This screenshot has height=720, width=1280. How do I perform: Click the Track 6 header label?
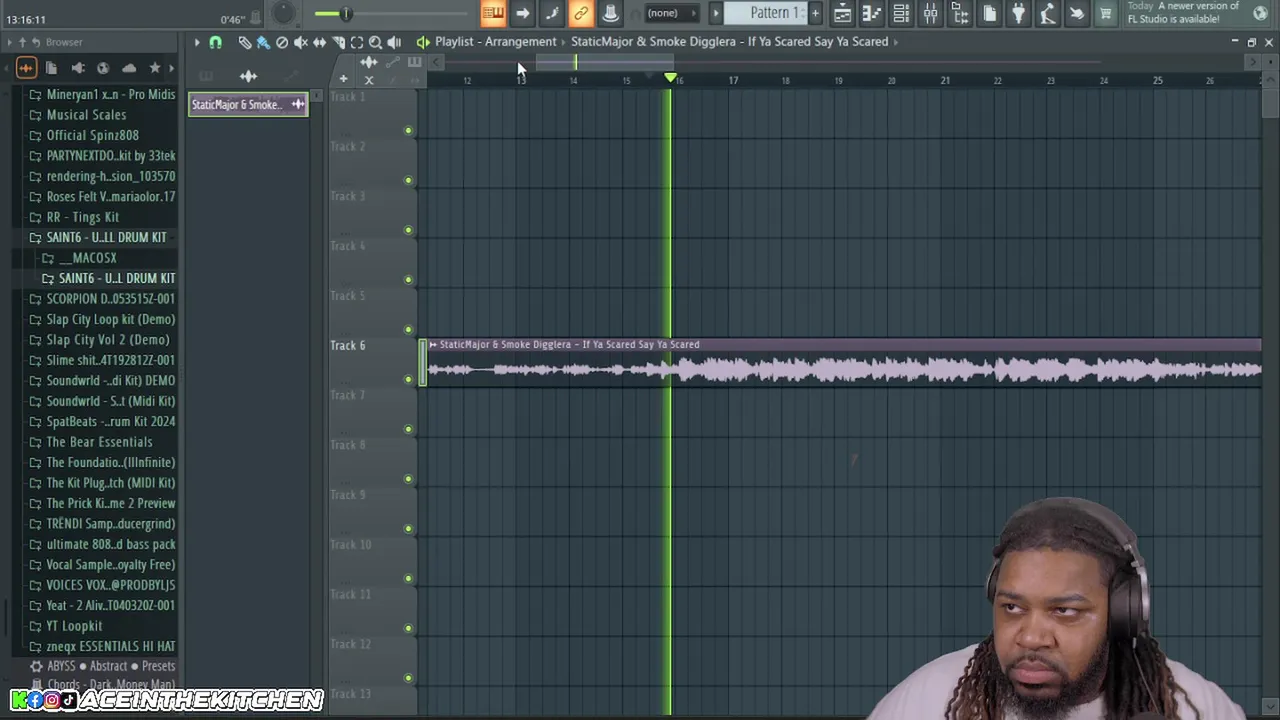pyautogui.click(x=348, y=345)
